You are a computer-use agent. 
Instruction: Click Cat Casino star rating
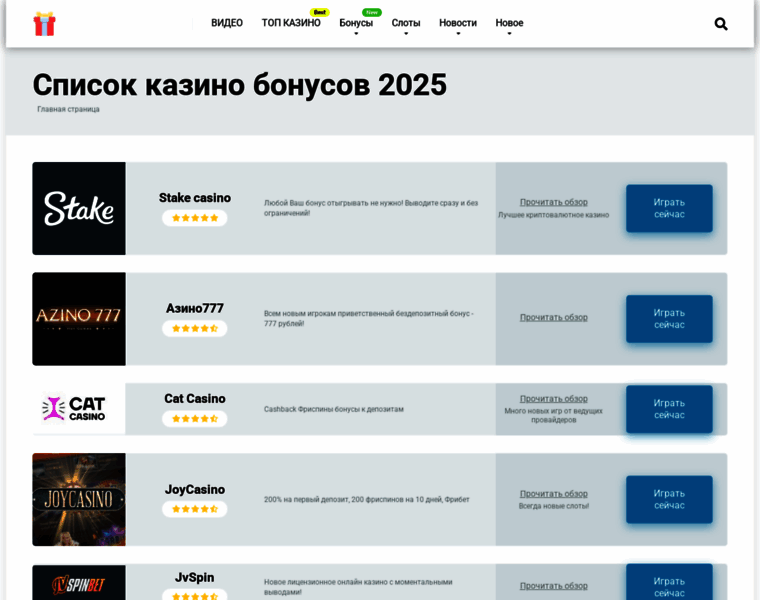coord(195,419)
